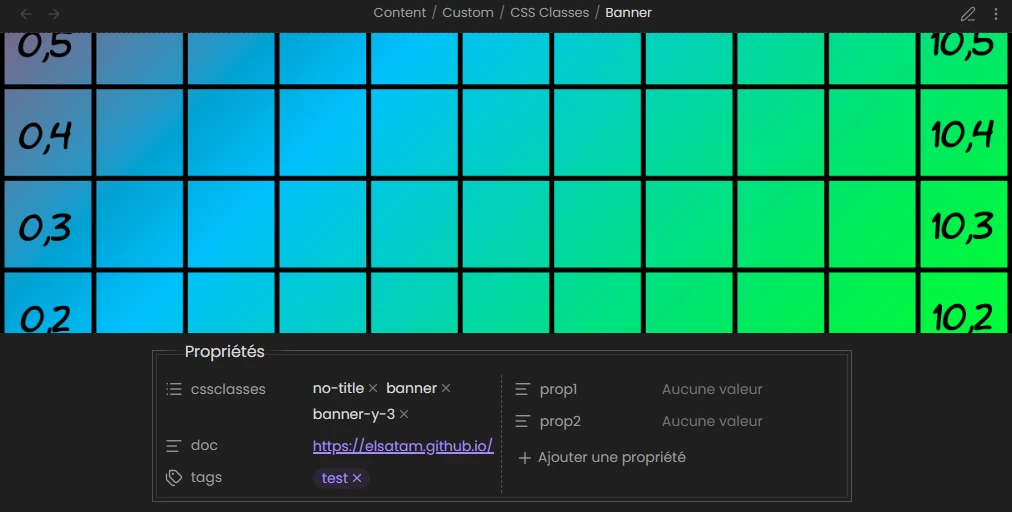This screenshot has height=512, width=1012.
Task: Click the forward navigation arrow
Action: coord(54,14)
